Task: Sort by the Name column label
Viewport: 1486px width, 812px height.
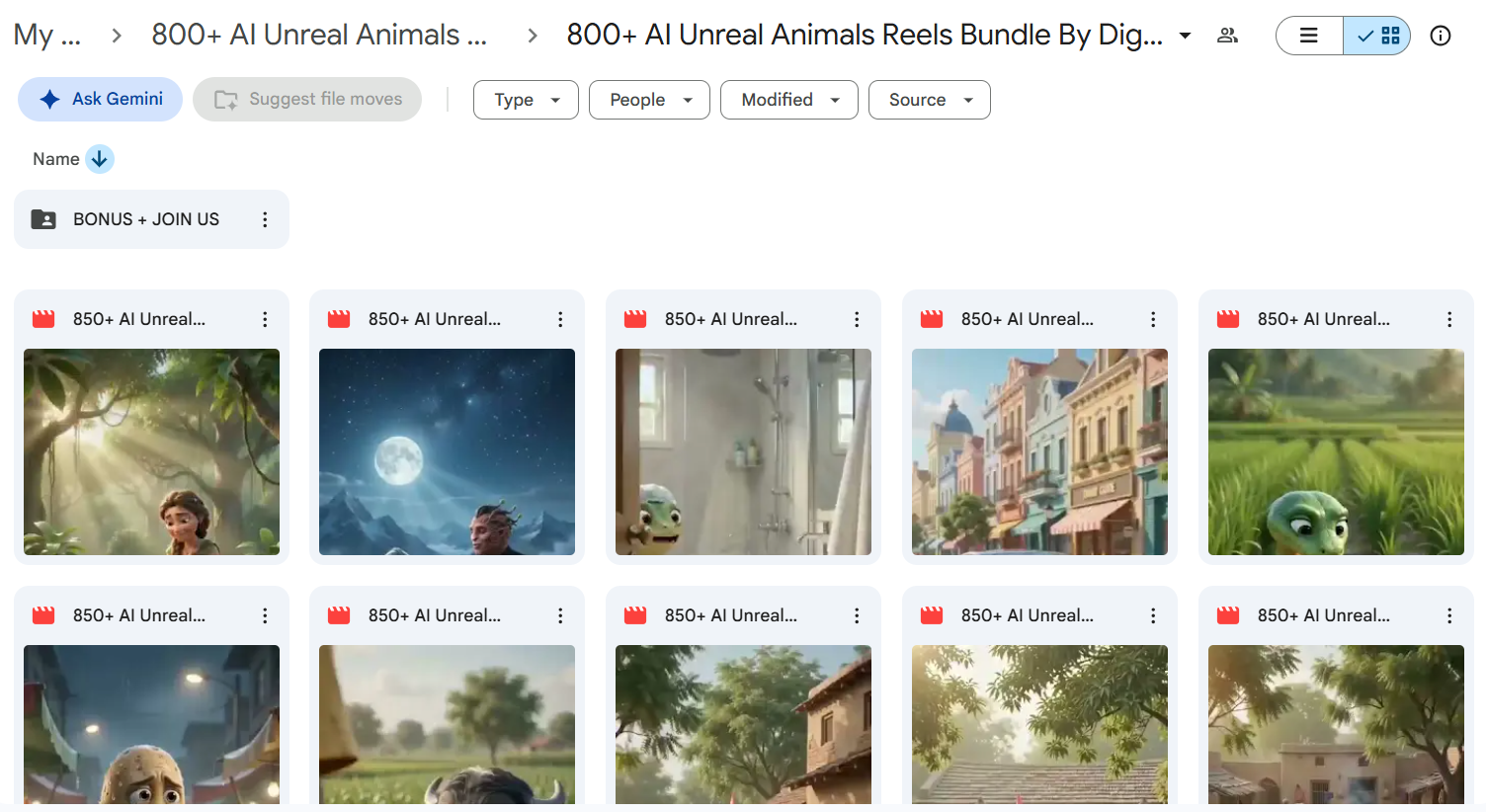Action: coord(56,159)
